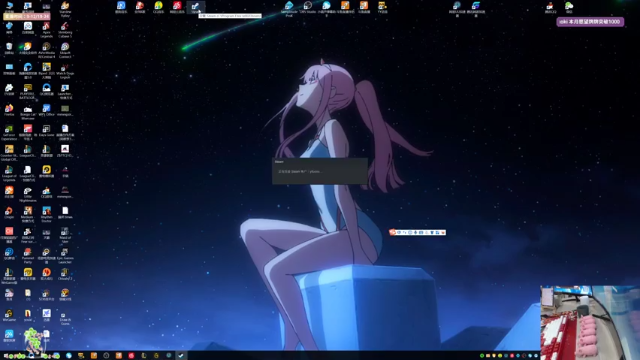Open the active Steam taskbar button
Viewport: 640px width, 360px height.
tap(181, 356)
